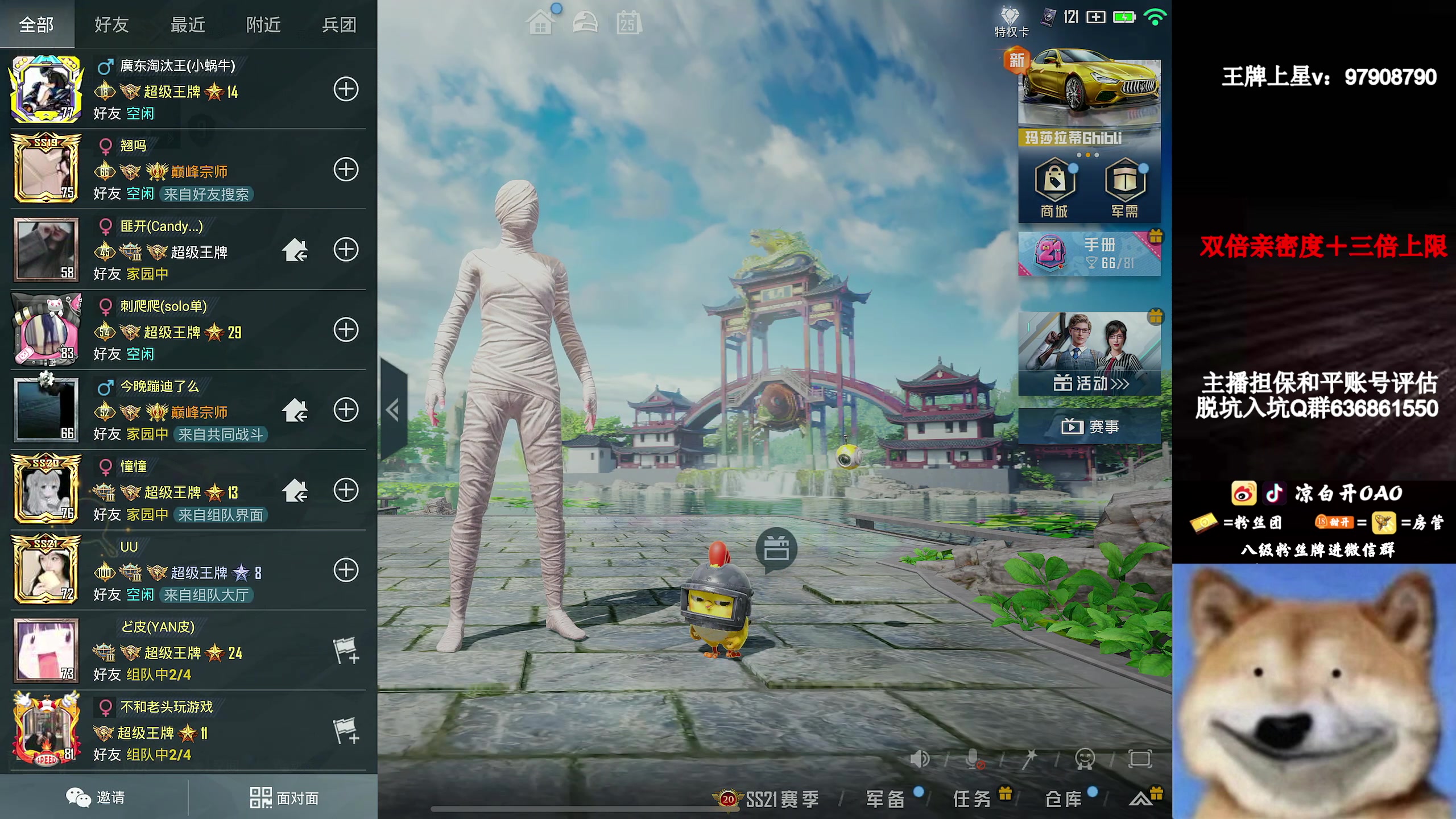Open the home icon in top bar
This screenshot has width=1456, height=819.
[x=540, y=23]
